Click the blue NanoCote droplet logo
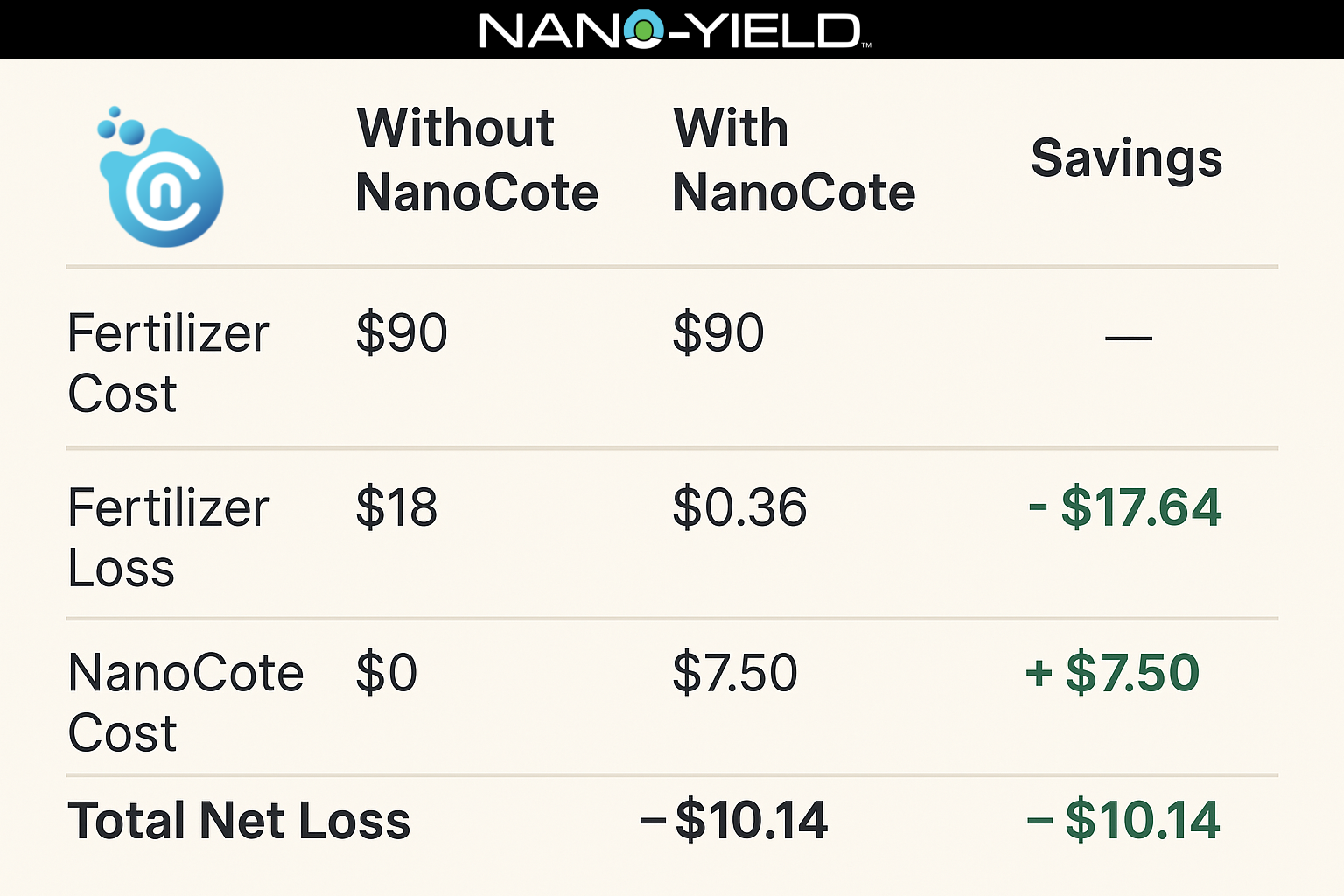 coord(160,177)
